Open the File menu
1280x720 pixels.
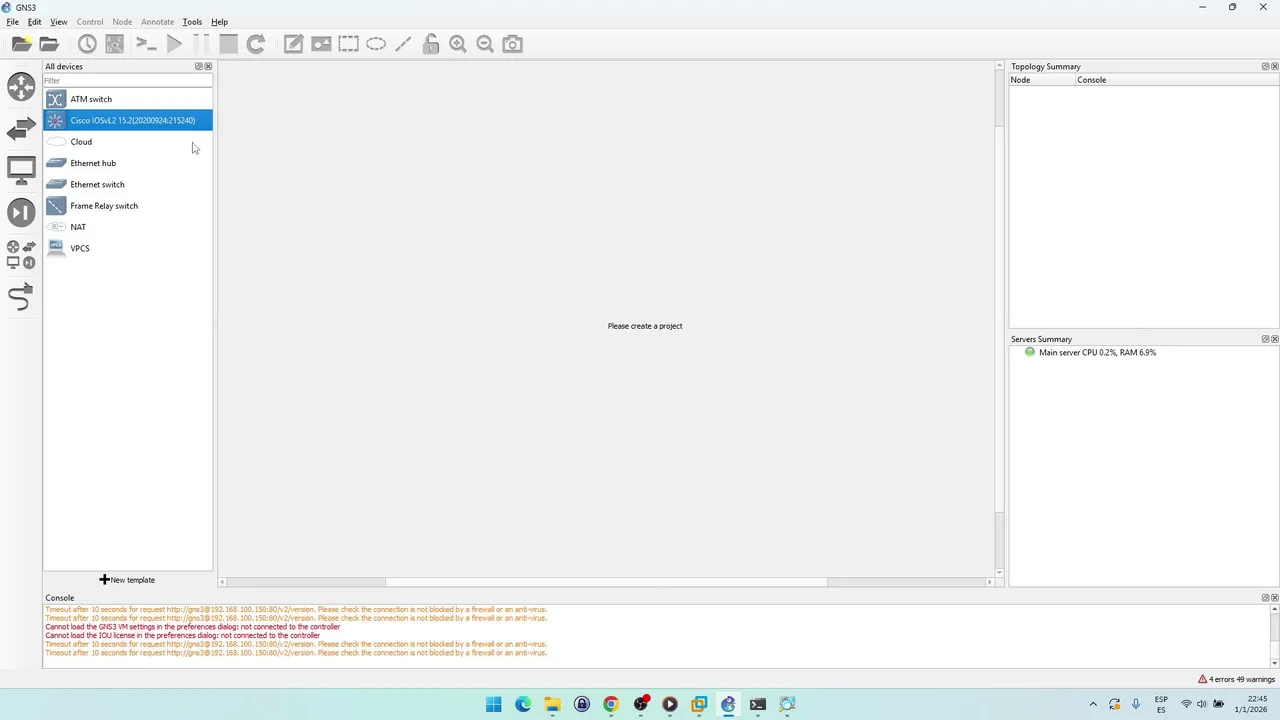coord(13,22)
